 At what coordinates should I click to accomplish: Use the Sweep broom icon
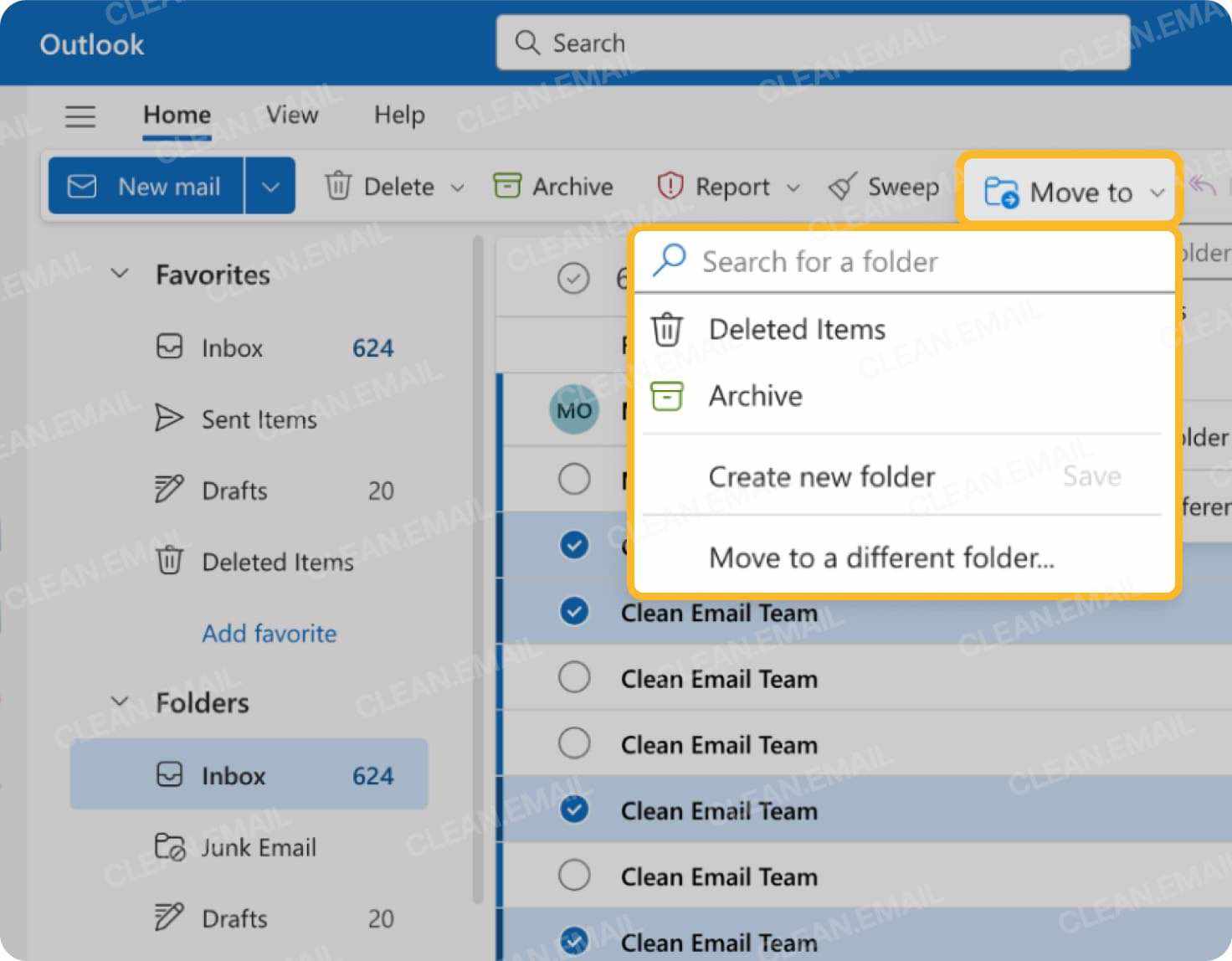(x=843, y=187)
